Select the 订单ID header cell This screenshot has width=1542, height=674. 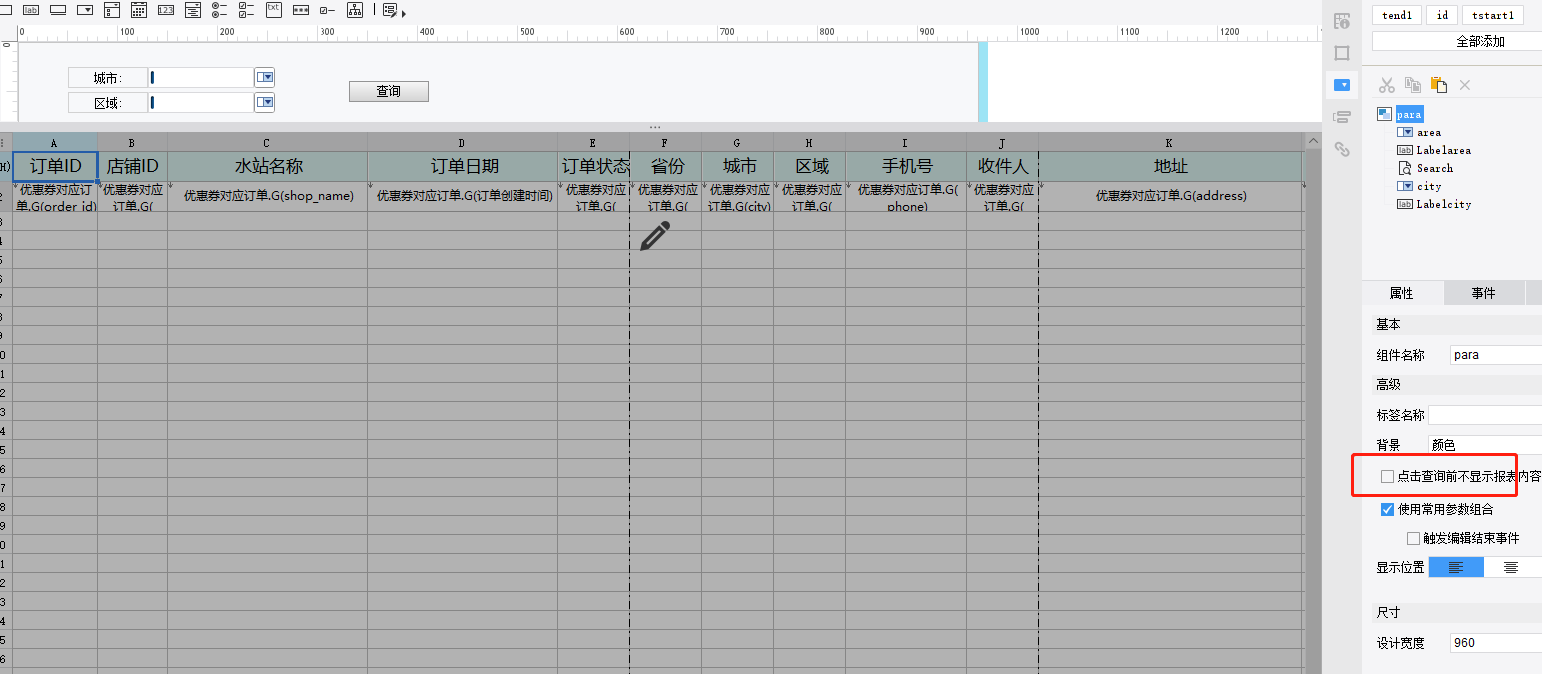pos(55,166)
